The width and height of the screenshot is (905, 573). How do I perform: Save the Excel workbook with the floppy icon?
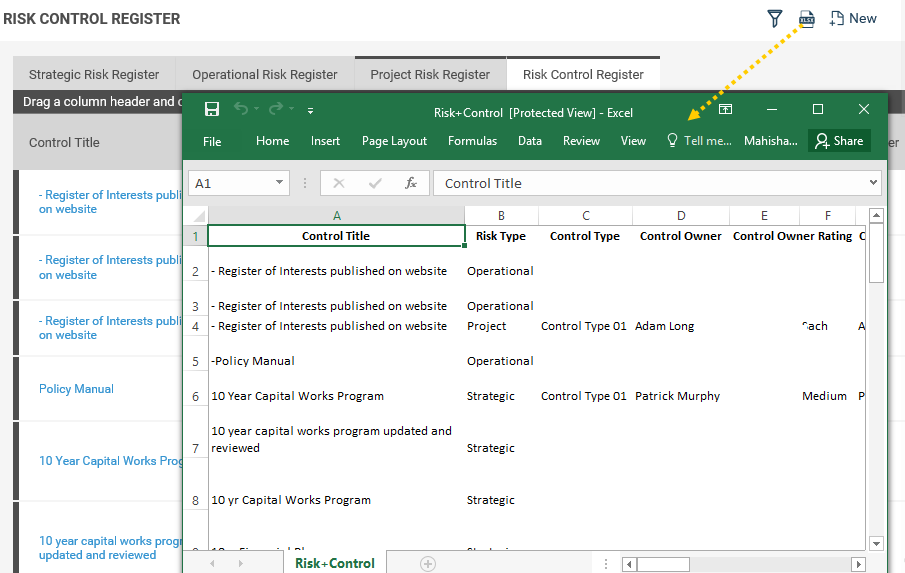pyautogui.click(x=212, y=109)
